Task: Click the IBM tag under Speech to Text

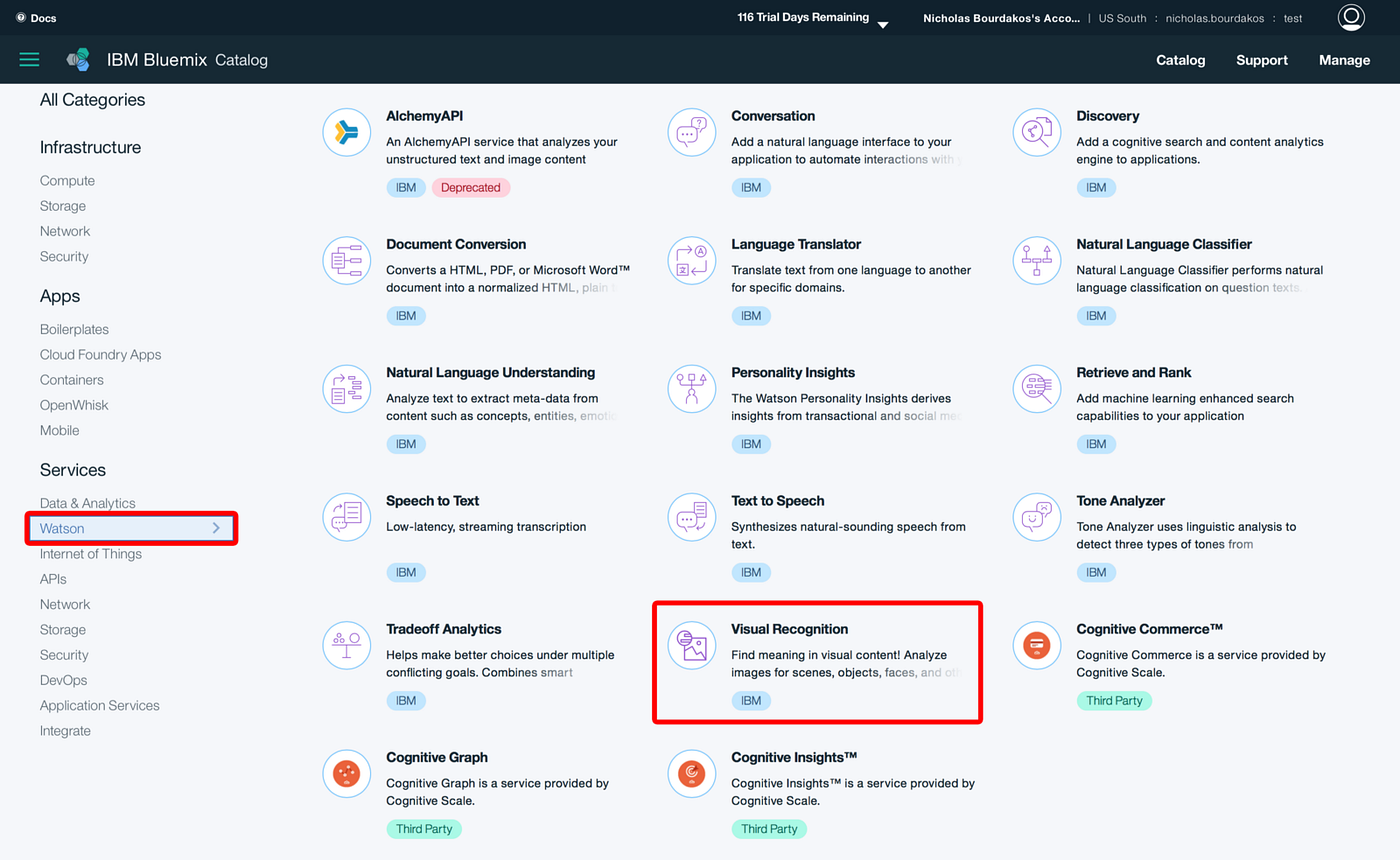Action: point(406,572)
